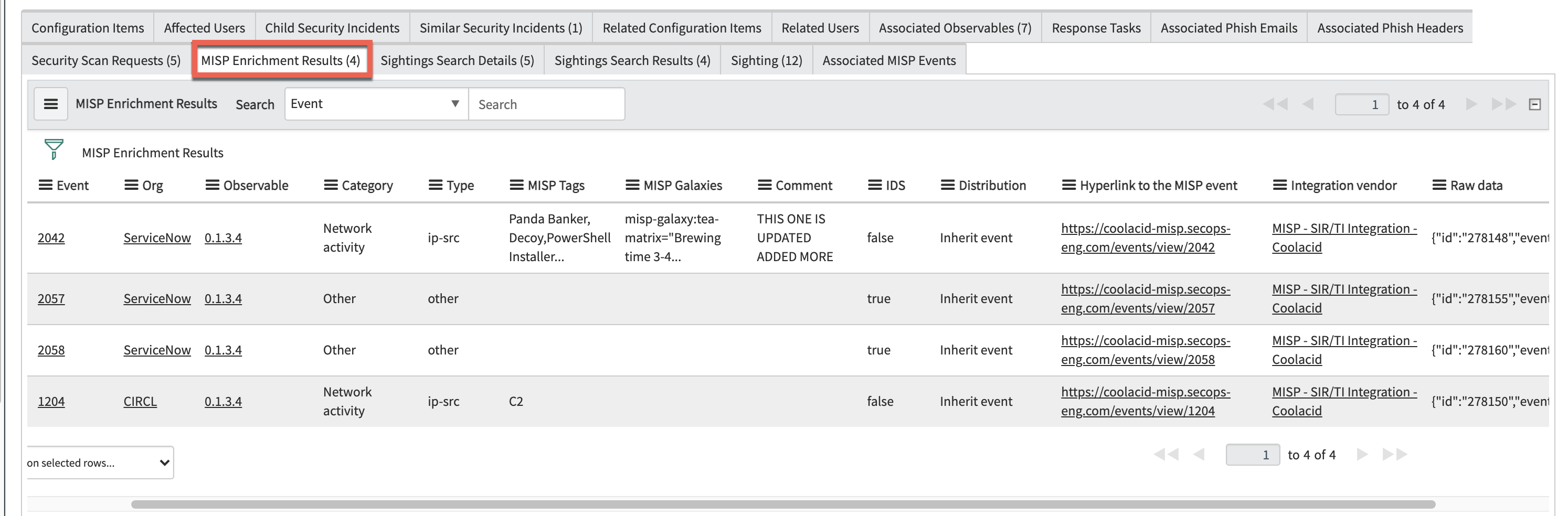The image size is (1568, 516).
Task: Open the Hyperlink to the MISP event column menu icon
Action: coord(1069,185)
